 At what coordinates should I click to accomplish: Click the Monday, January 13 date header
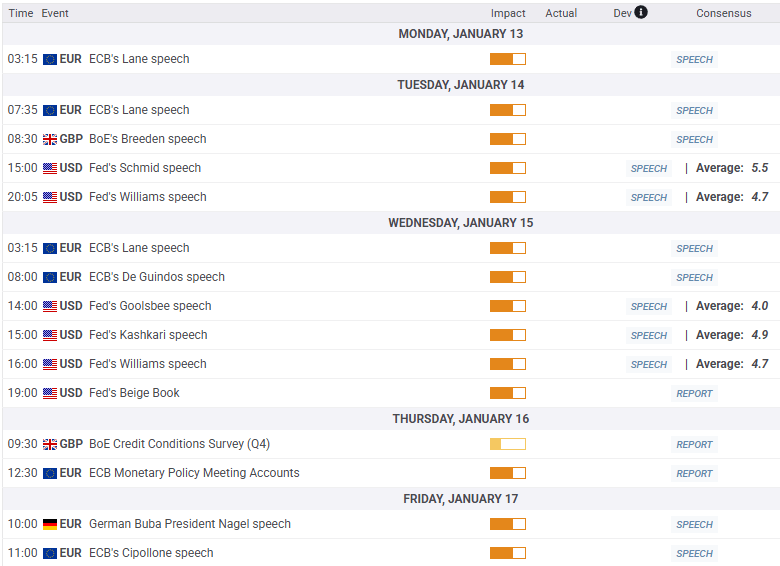(461, 34)
